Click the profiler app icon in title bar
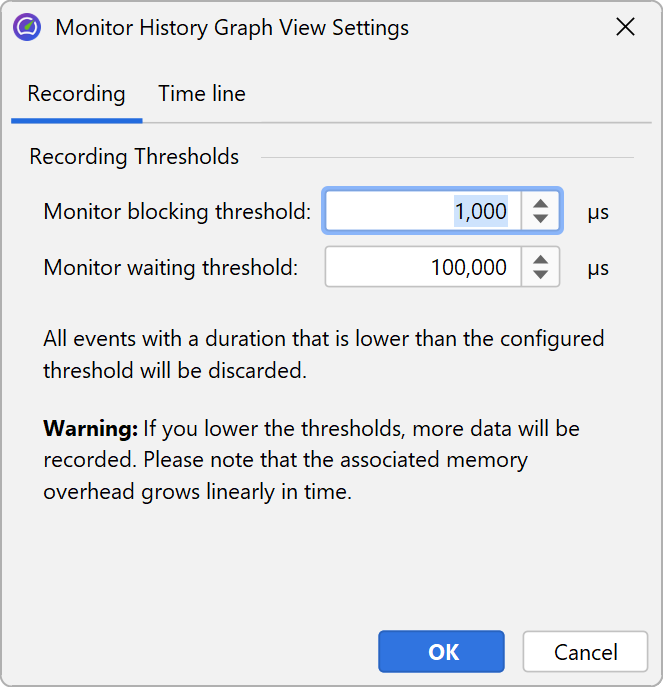Screen dimensions: 663x687 click(x=27, y=27)
